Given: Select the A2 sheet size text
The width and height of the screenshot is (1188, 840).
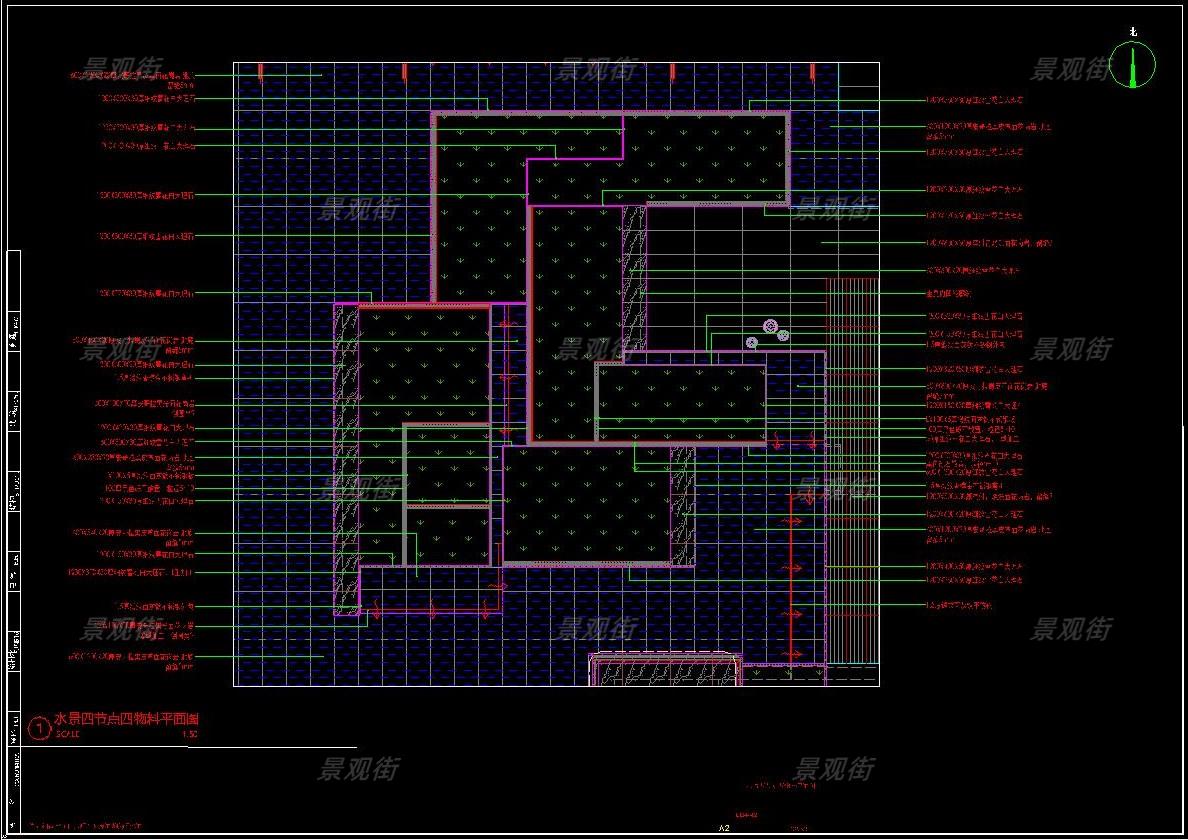Looking at the screenshot, I should [725, 828].
